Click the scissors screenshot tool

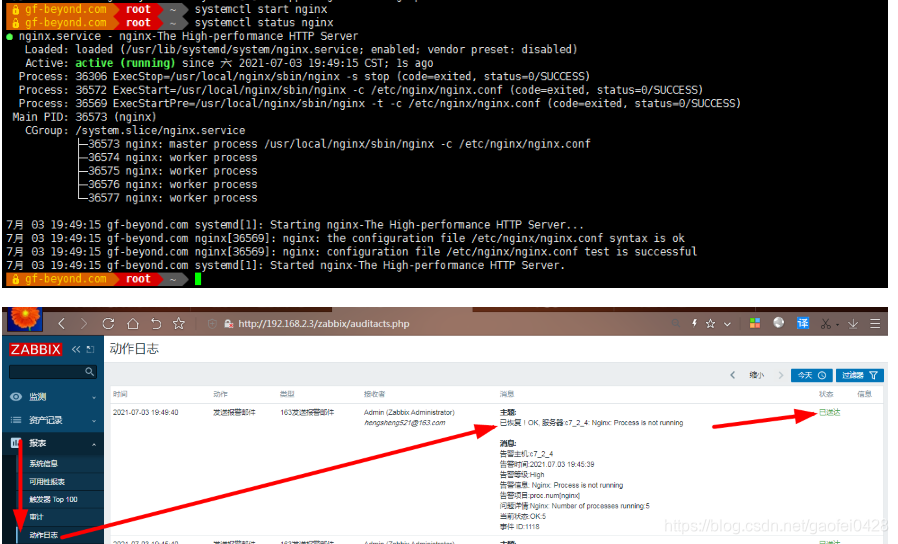825,324
